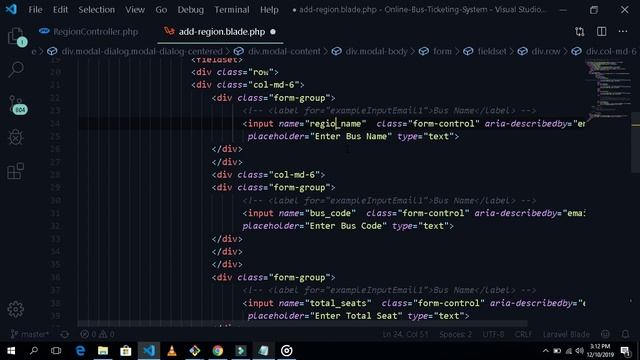
Task: Open the div.row breadcrumb item
Action: [546, 51]
